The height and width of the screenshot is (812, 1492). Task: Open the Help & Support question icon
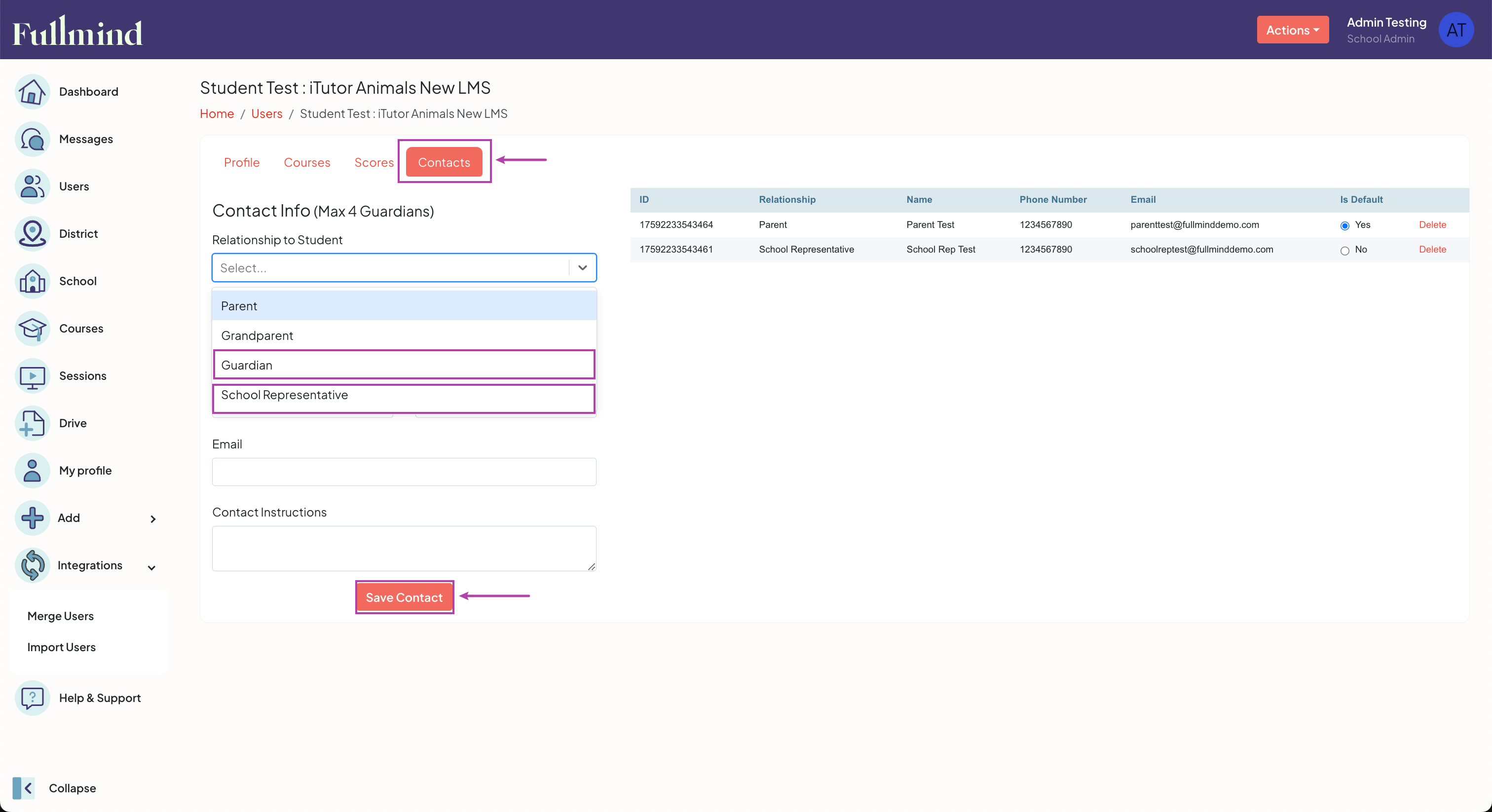pyautogui.click(x=33, y=698)
